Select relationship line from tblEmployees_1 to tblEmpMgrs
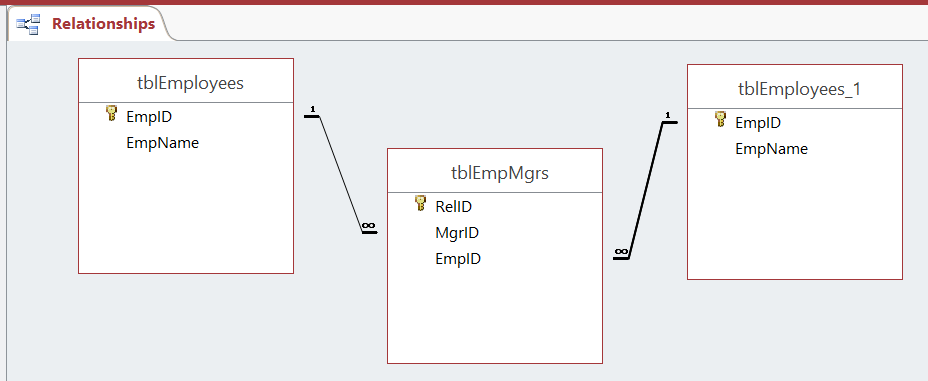928x381 pixels. [645, 190]
